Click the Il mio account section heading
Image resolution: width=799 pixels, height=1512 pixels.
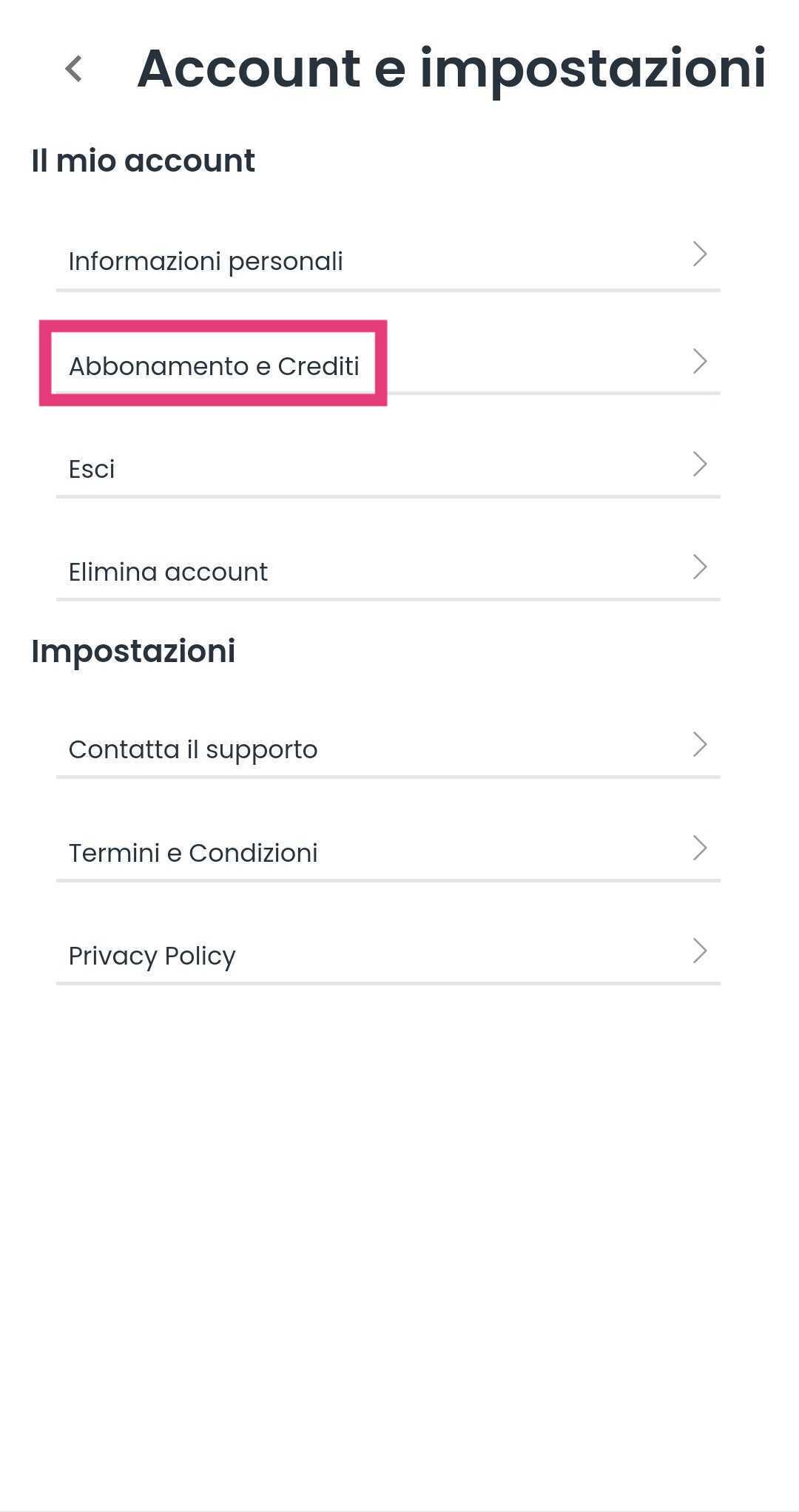[x=143, y=161]
